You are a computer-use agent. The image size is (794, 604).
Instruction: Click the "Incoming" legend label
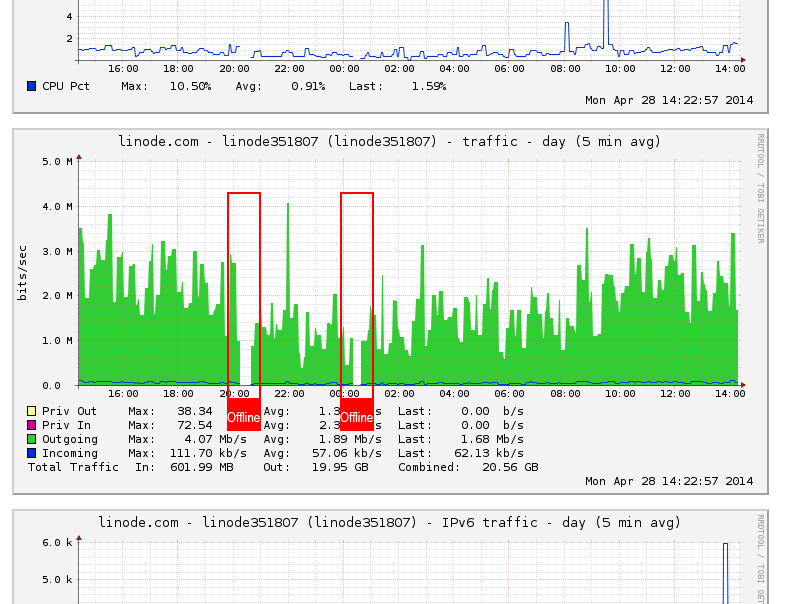pyautogui.click(x=70, y=453)
